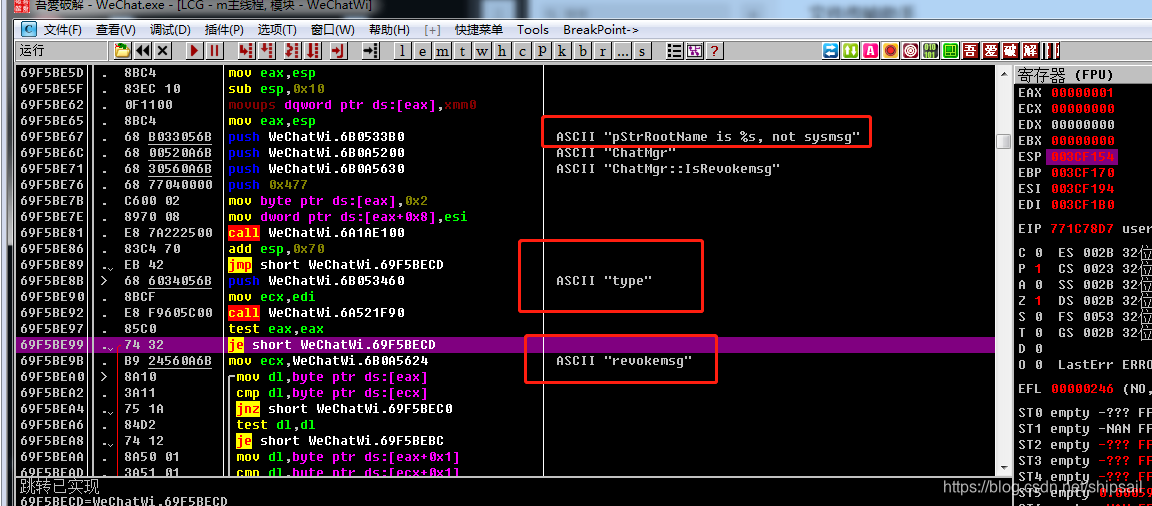The image size is (1152, 506).
Task: Show the Run trace with the ... button
Action: [x=622, y=51]
